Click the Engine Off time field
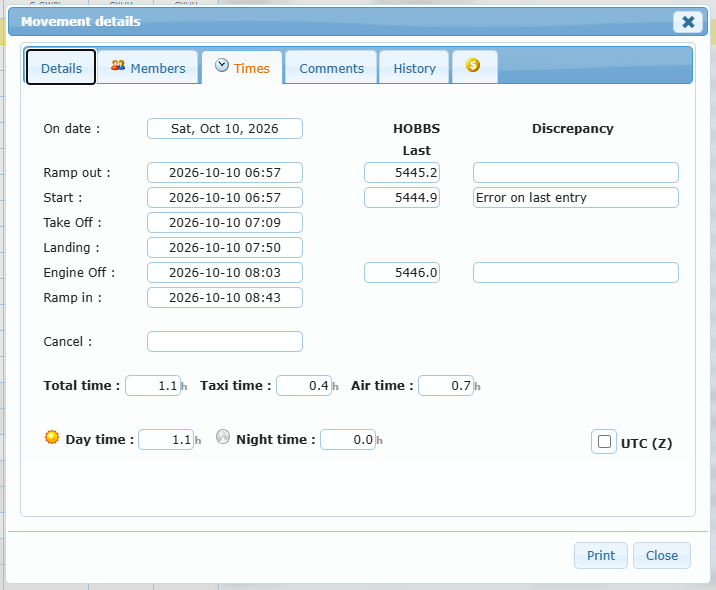Screen dimensions: 716x590 click(225, 273)
